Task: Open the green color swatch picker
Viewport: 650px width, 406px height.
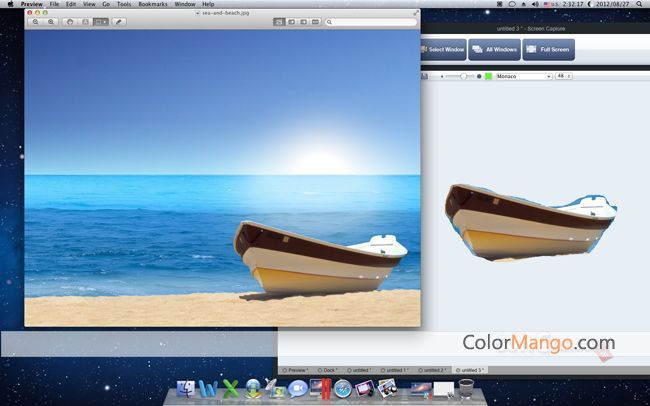Action: pyautogui.click(x=489, y=76)
